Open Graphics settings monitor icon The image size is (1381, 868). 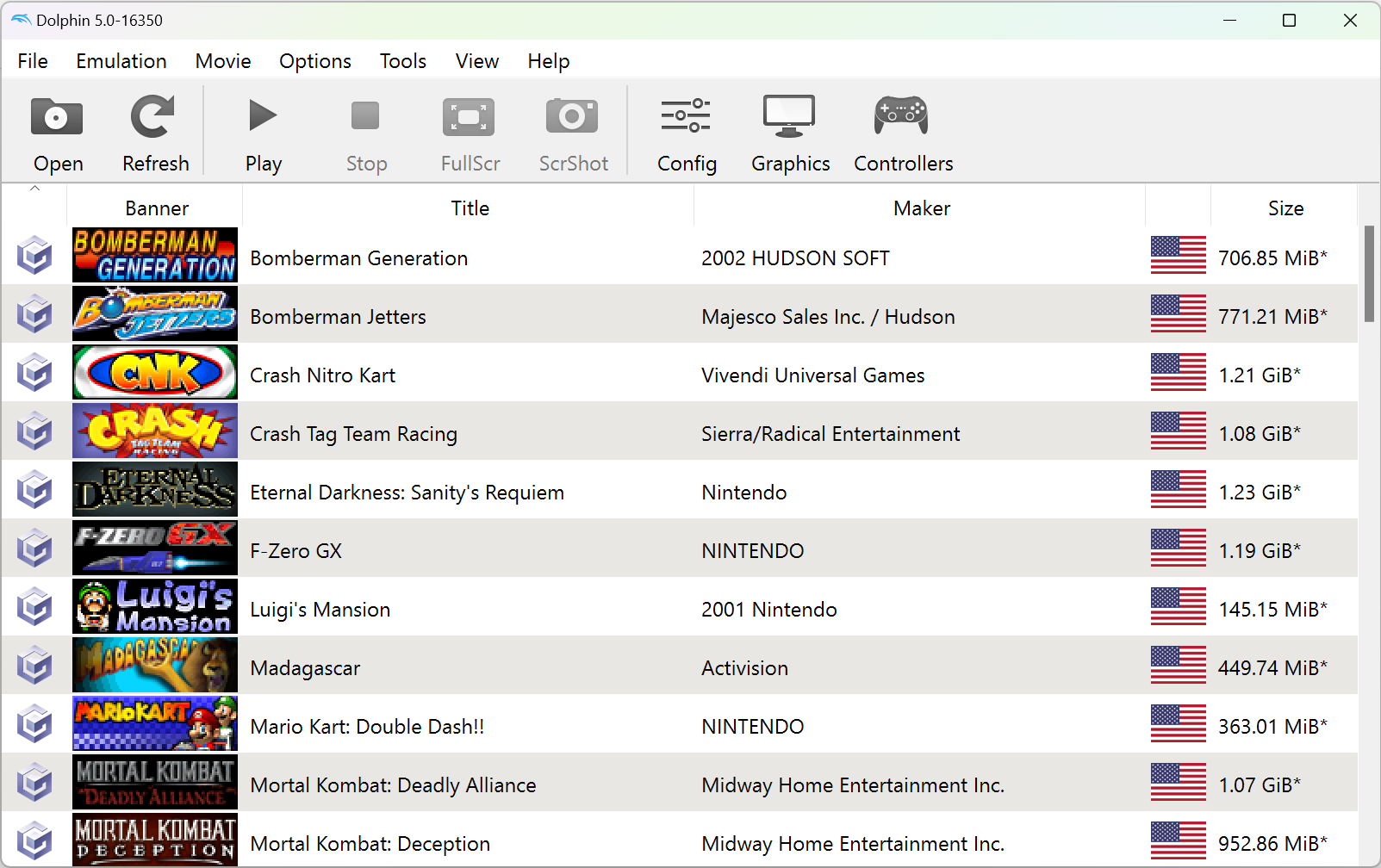click(789, 116)
